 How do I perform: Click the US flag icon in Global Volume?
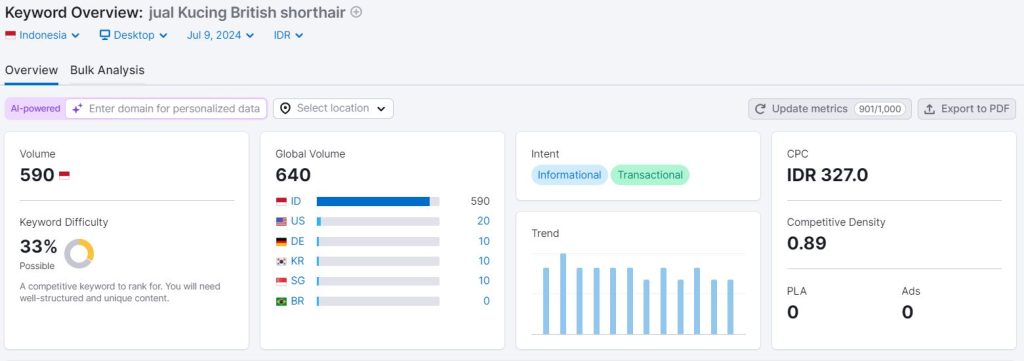click(281, 221)
